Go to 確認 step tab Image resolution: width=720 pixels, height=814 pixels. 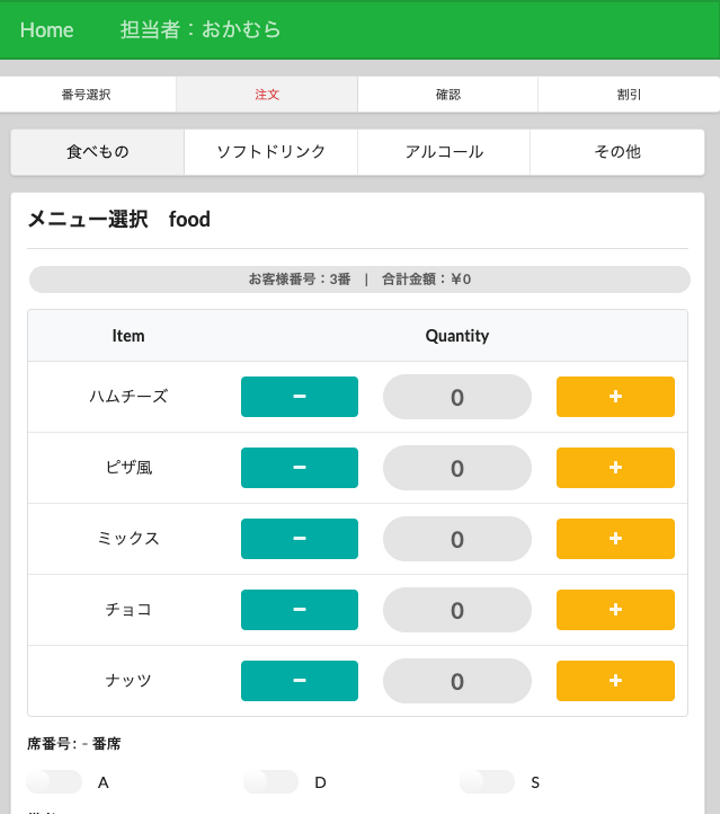[448, 95]
